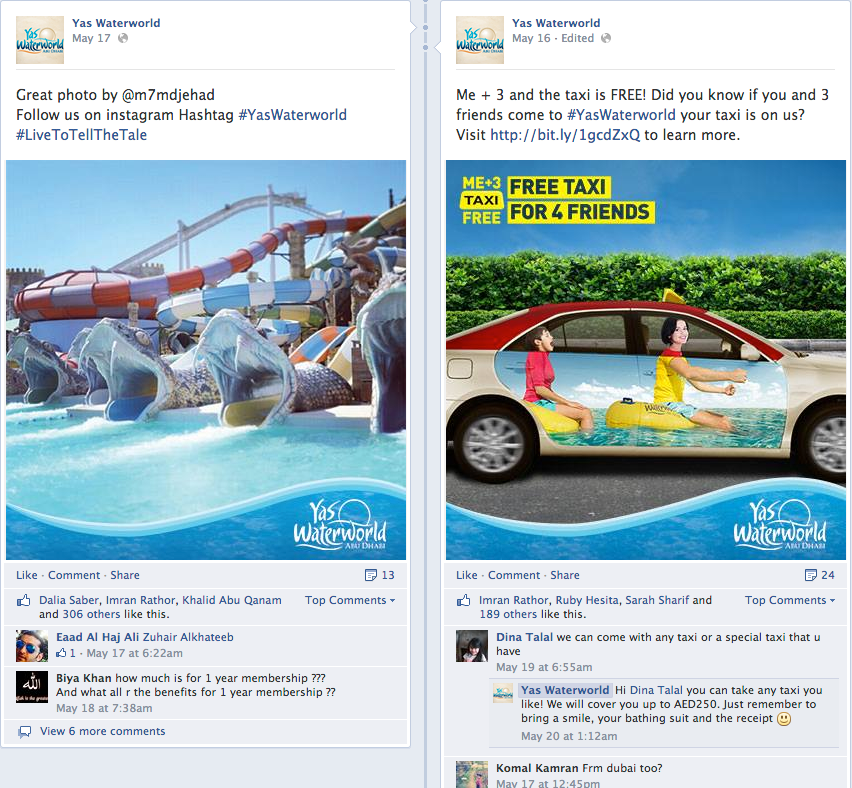This screenshot has height=788, width=852.
Task: Share the free taxi post
Action: click(565, 575)
